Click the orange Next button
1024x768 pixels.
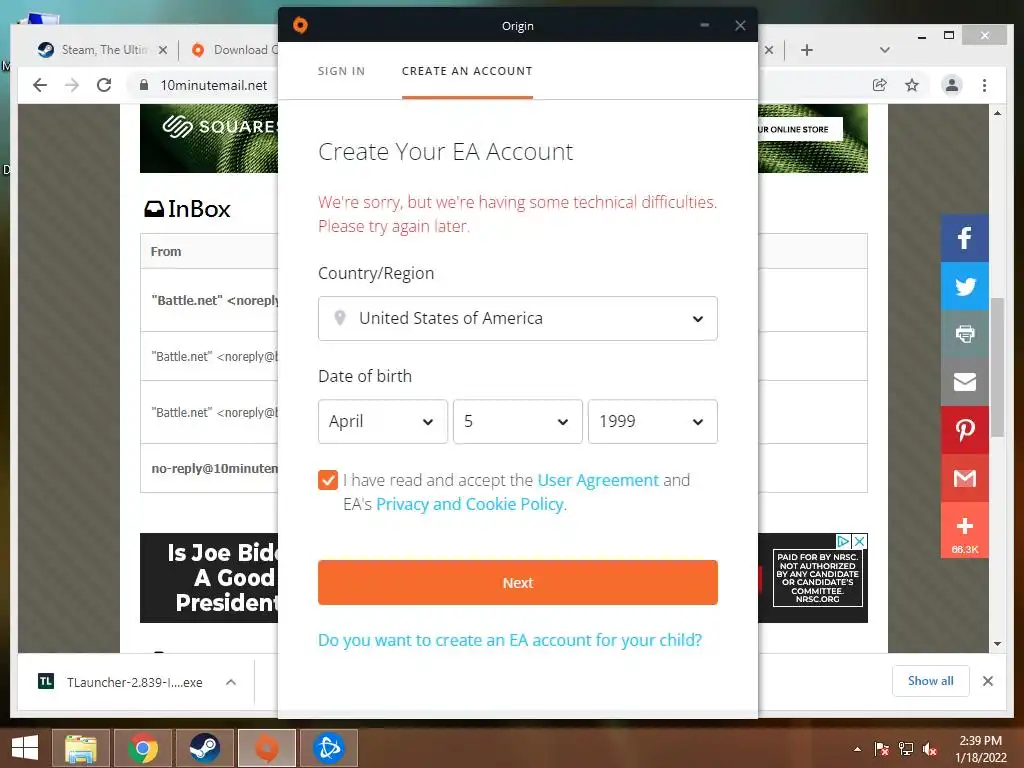pyautogui.click(x=518, y=583)
